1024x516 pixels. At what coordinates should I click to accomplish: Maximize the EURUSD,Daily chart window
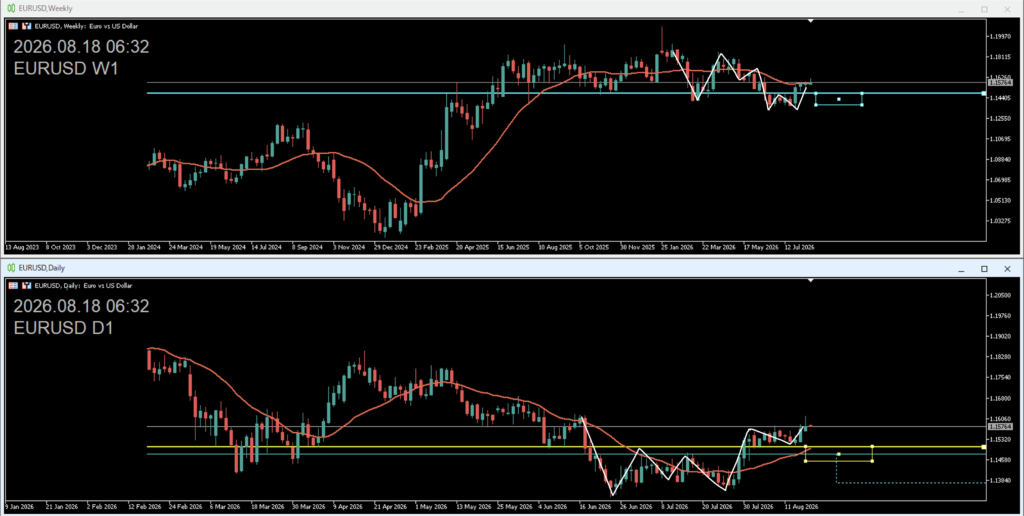[984, 268]
